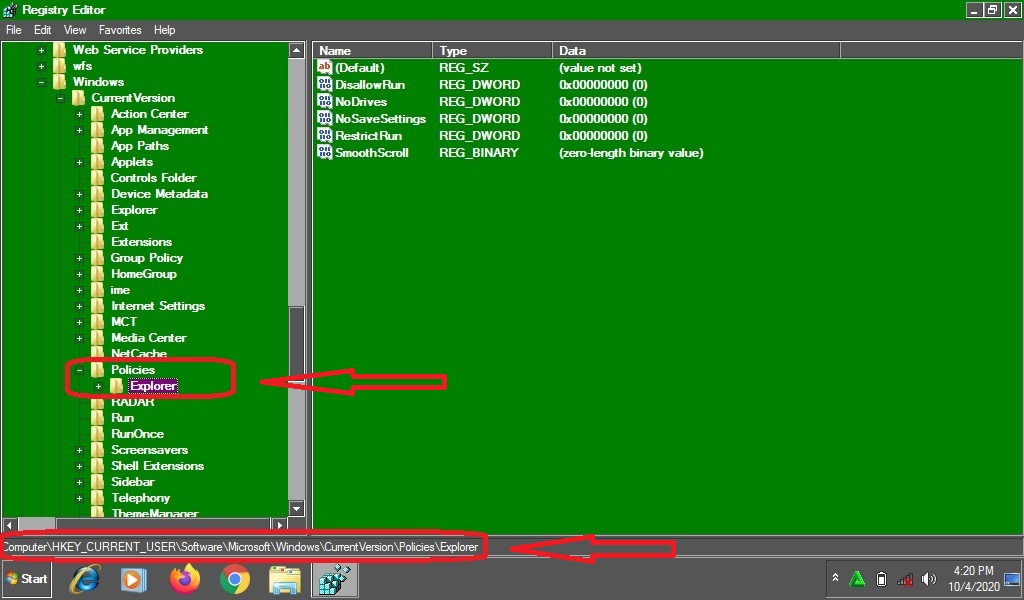Click the Start button
The image size is (1024, 600).
click(26, 578)
